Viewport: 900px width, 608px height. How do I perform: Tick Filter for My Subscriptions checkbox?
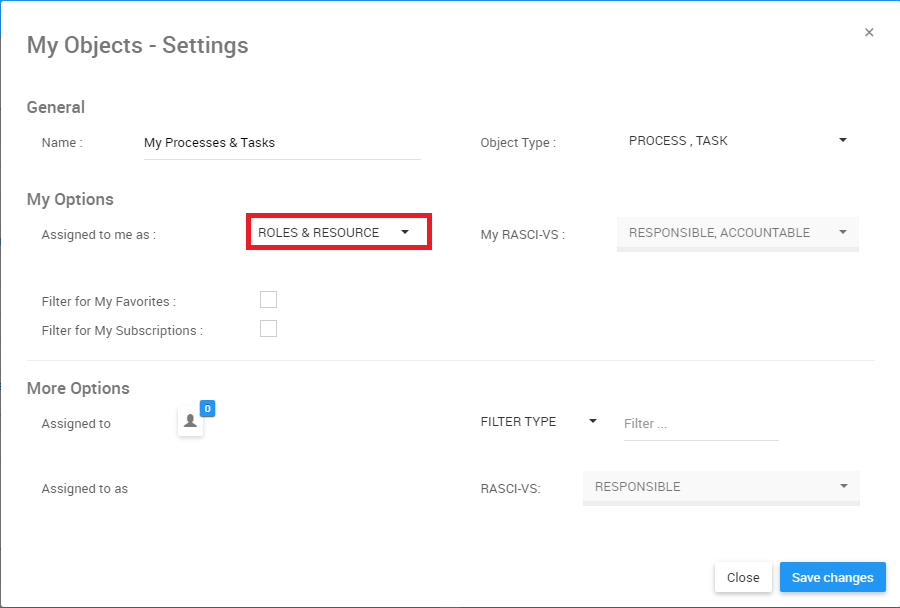coord(268,329)
